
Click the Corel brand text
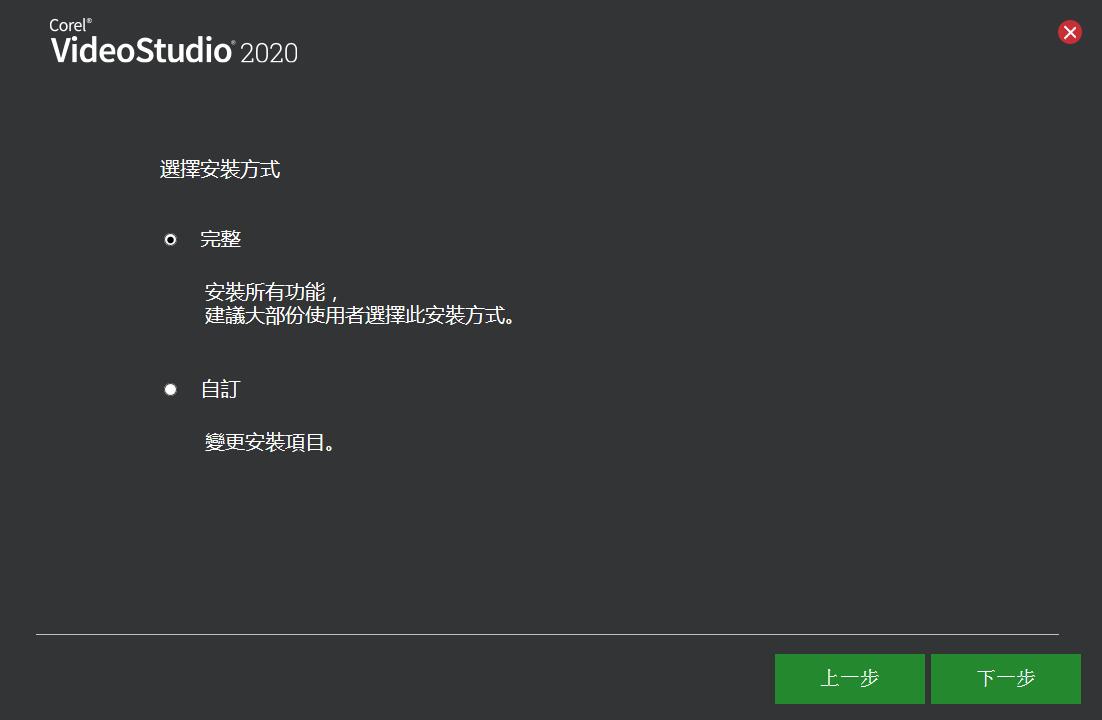[67, 25]
